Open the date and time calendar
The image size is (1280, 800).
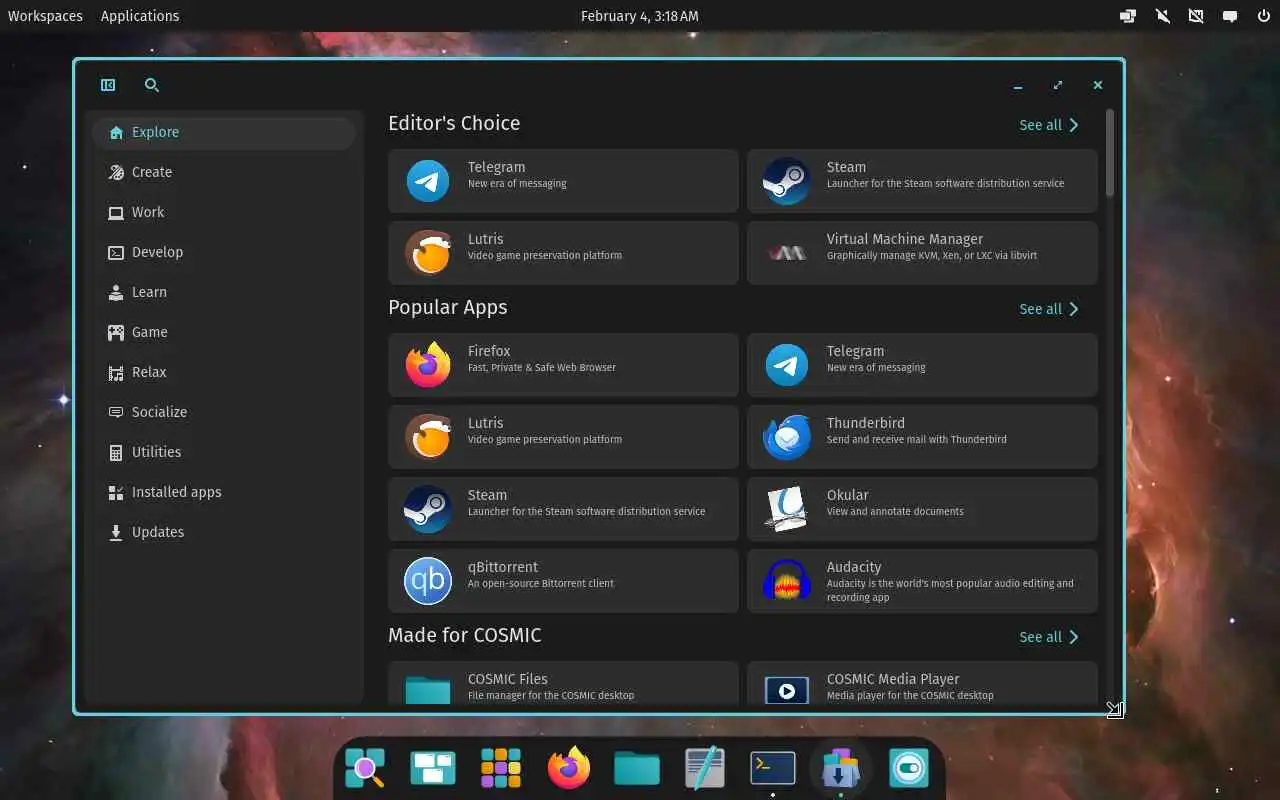click(x=640, y=16)
